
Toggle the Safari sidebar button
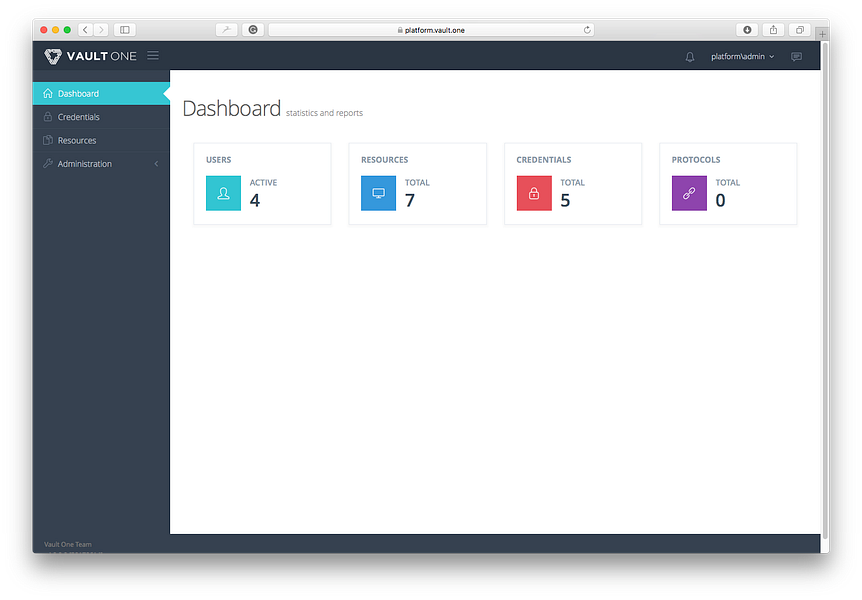(125, 30)
